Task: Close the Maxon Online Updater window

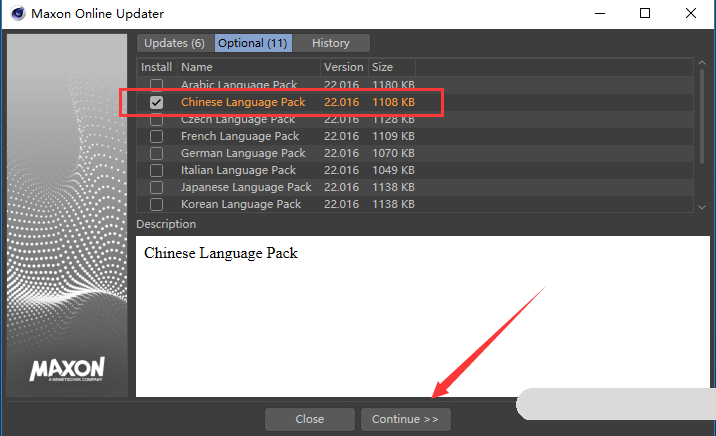Action: 691,13
